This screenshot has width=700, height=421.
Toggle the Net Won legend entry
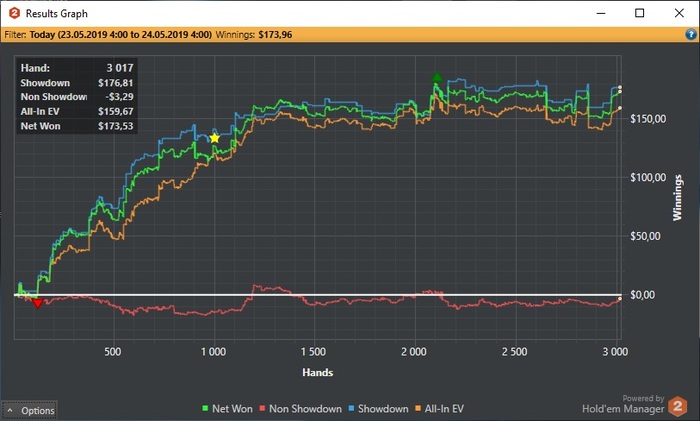point(227,408)
